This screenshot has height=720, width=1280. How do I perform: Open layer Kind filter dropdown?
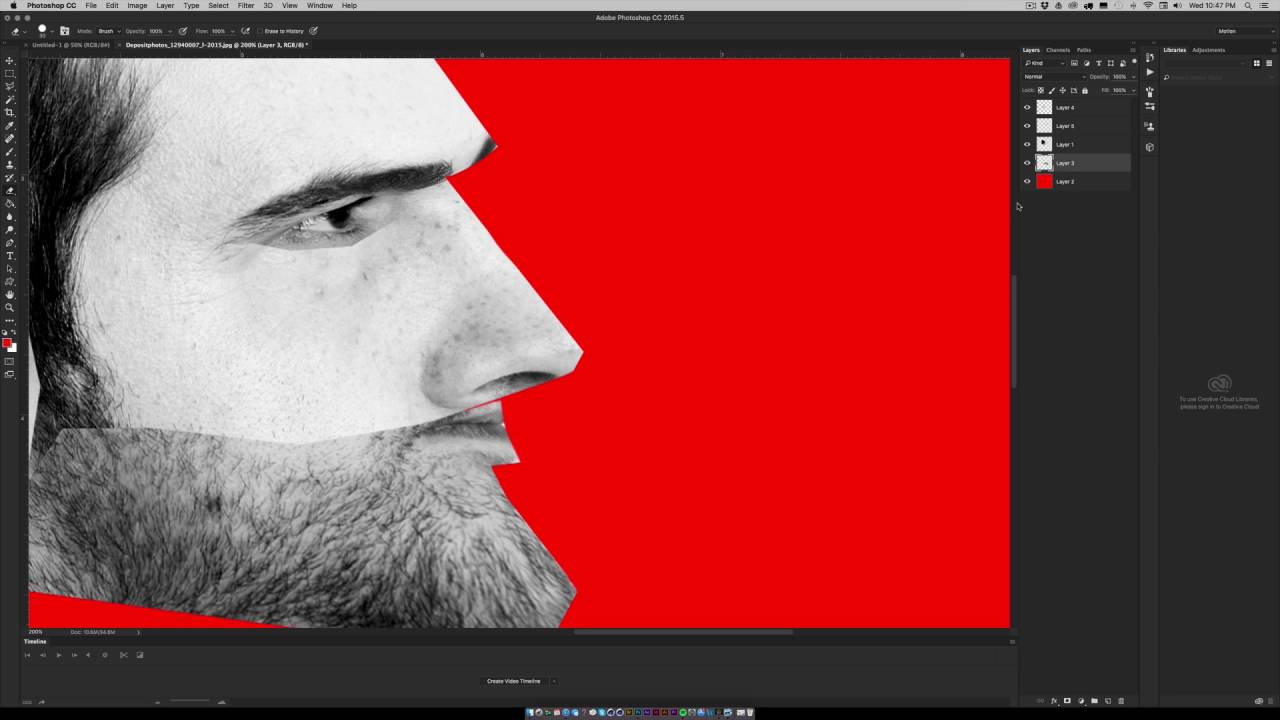[x=1044, y=63]
